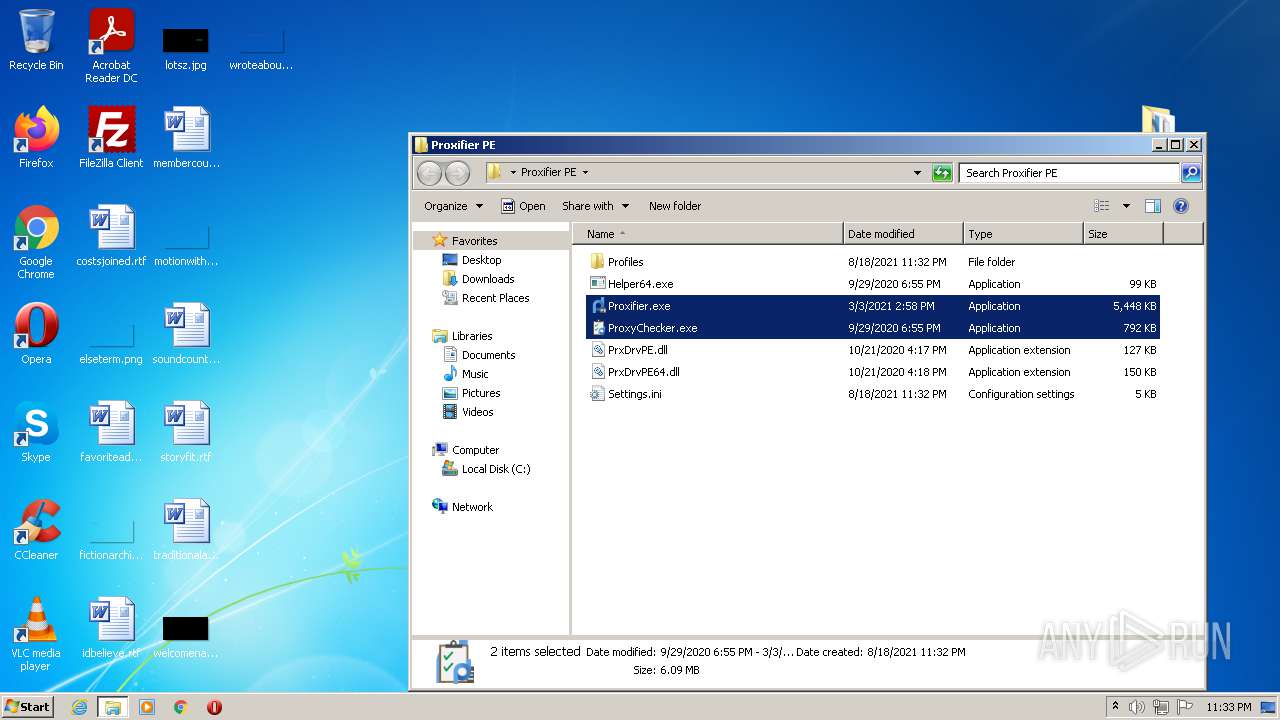Sort files by Name column
The height and width of the screenshot is (720, 1280).
point(708,234)
